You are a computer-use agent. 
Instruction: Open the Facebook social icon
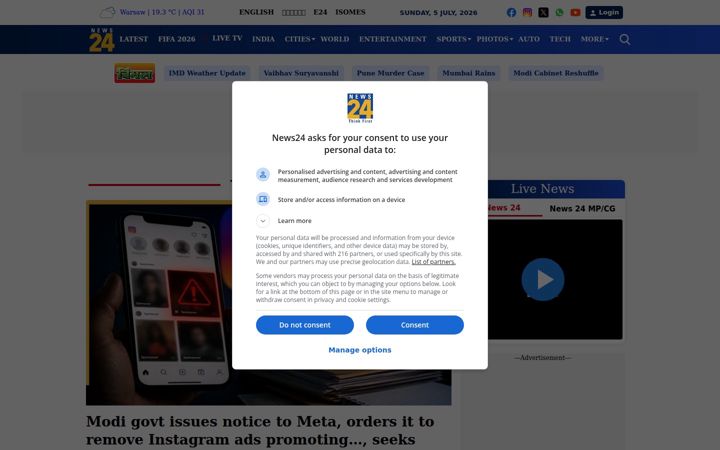511,12
